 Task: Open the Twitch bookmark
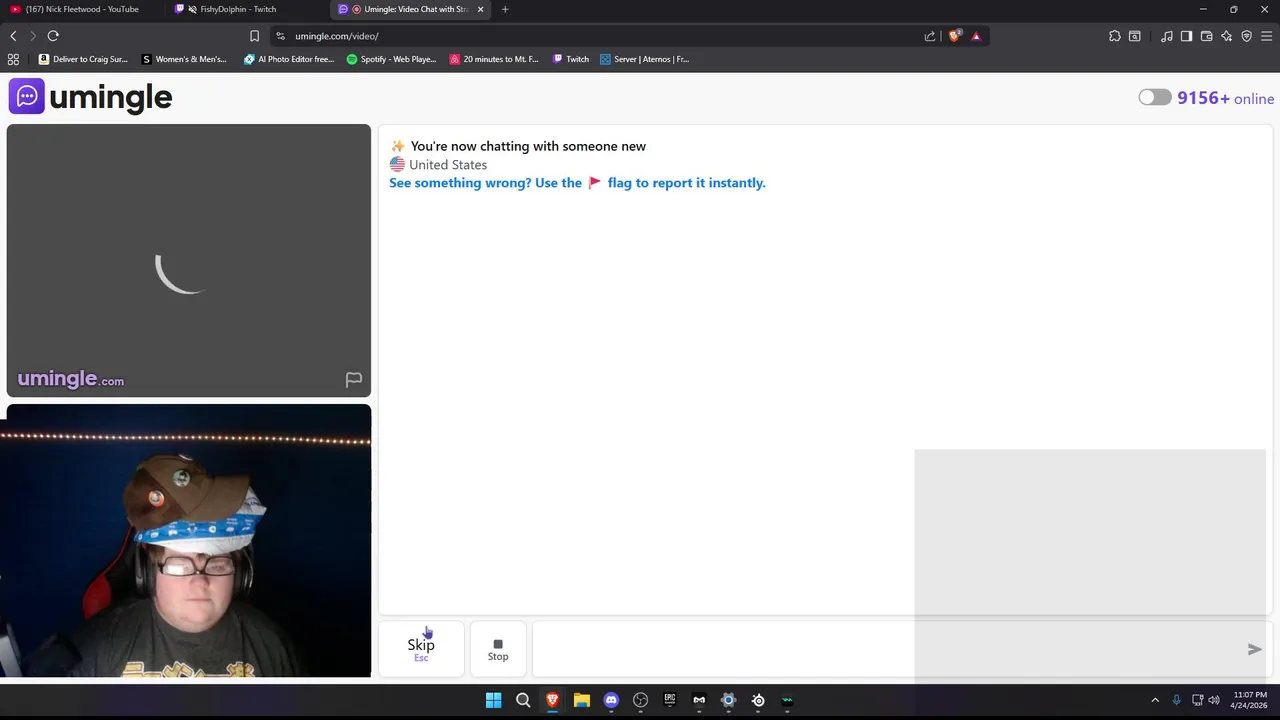(571, 59)
